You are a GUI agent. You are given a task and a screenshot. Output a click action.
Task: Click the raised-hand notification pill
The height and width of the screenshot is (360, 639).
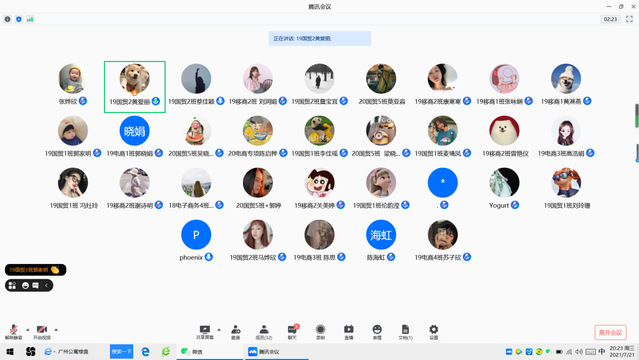pyautogui.click(x=35, y=269)
